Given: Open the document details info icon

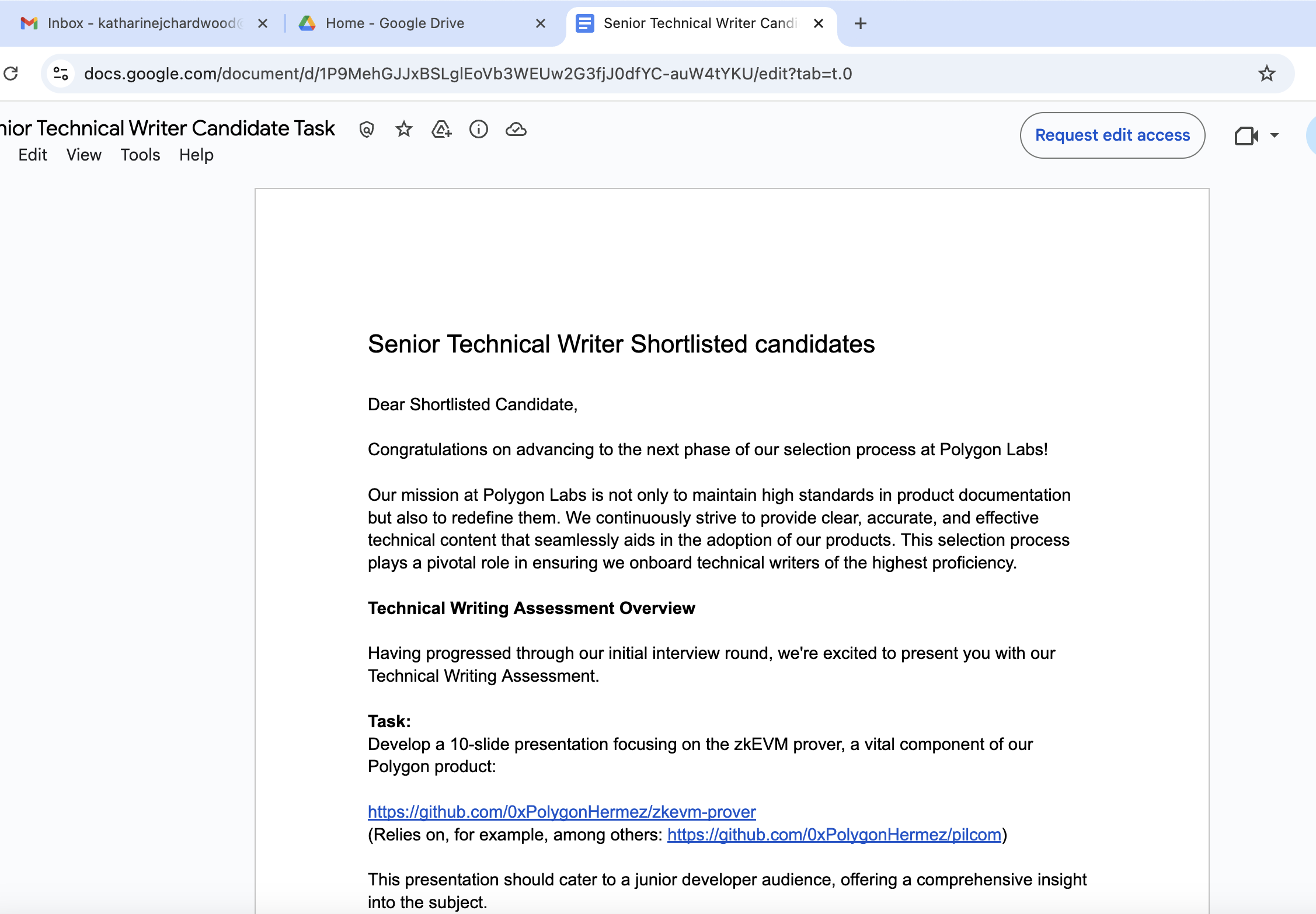Looking at the screenshot, I should point(479,129).
